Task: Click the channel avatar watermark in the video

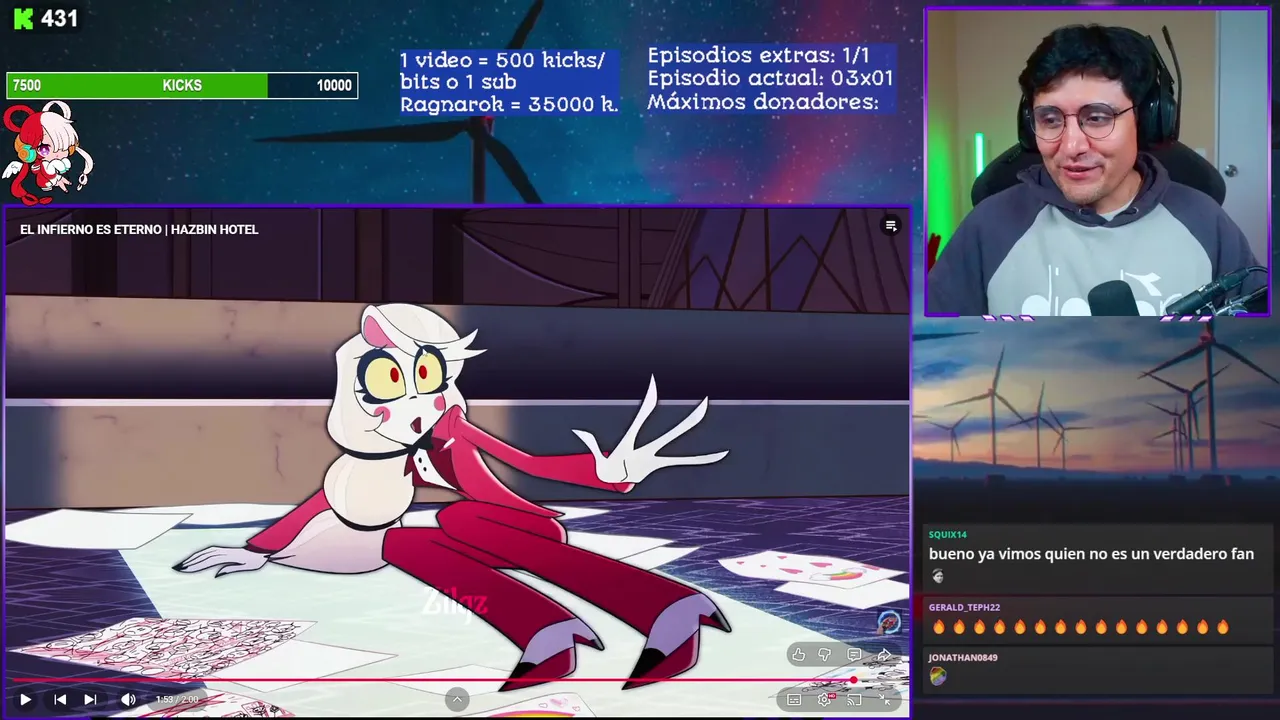Action: (x=889, y=623)
